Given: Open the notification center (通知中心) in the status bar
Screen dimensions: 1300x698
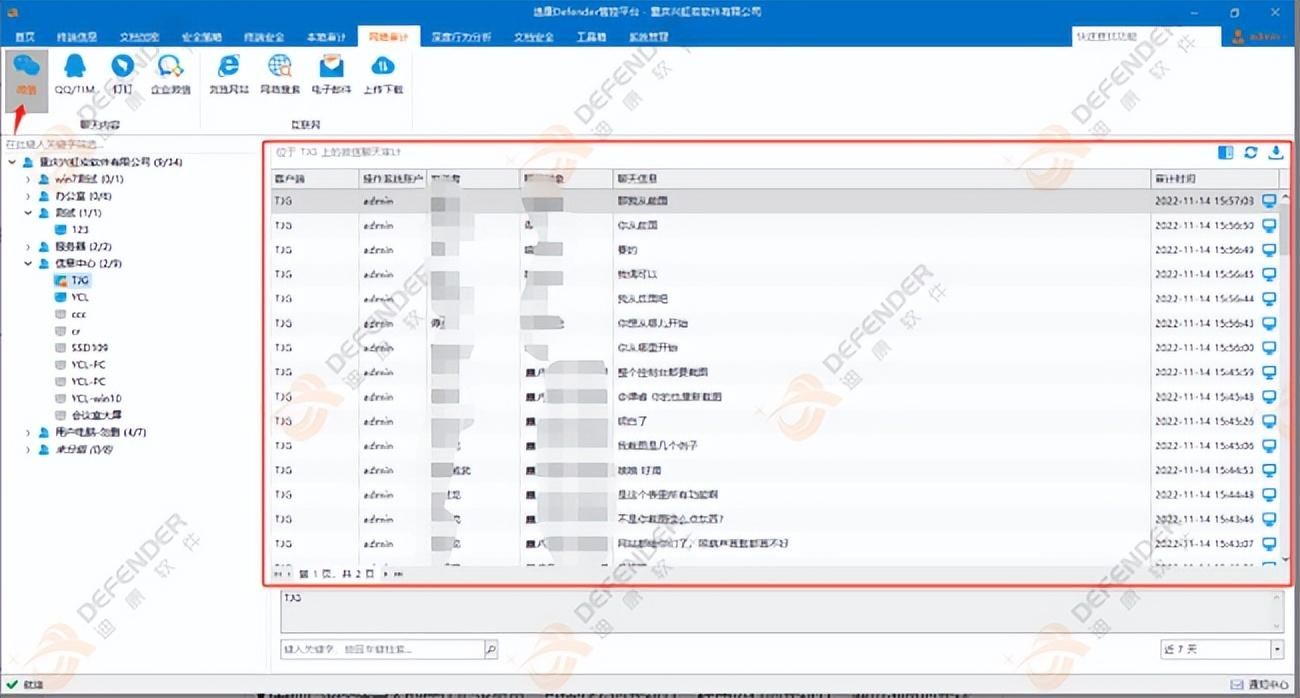Looking at the screenshot, I should (1259, 685).
